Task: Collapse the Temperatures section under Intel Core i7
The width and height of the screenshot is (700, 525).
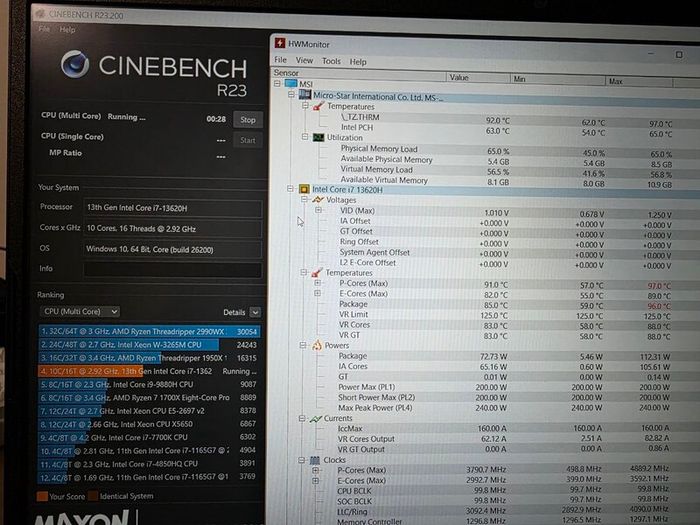Action: pos(304,272)
